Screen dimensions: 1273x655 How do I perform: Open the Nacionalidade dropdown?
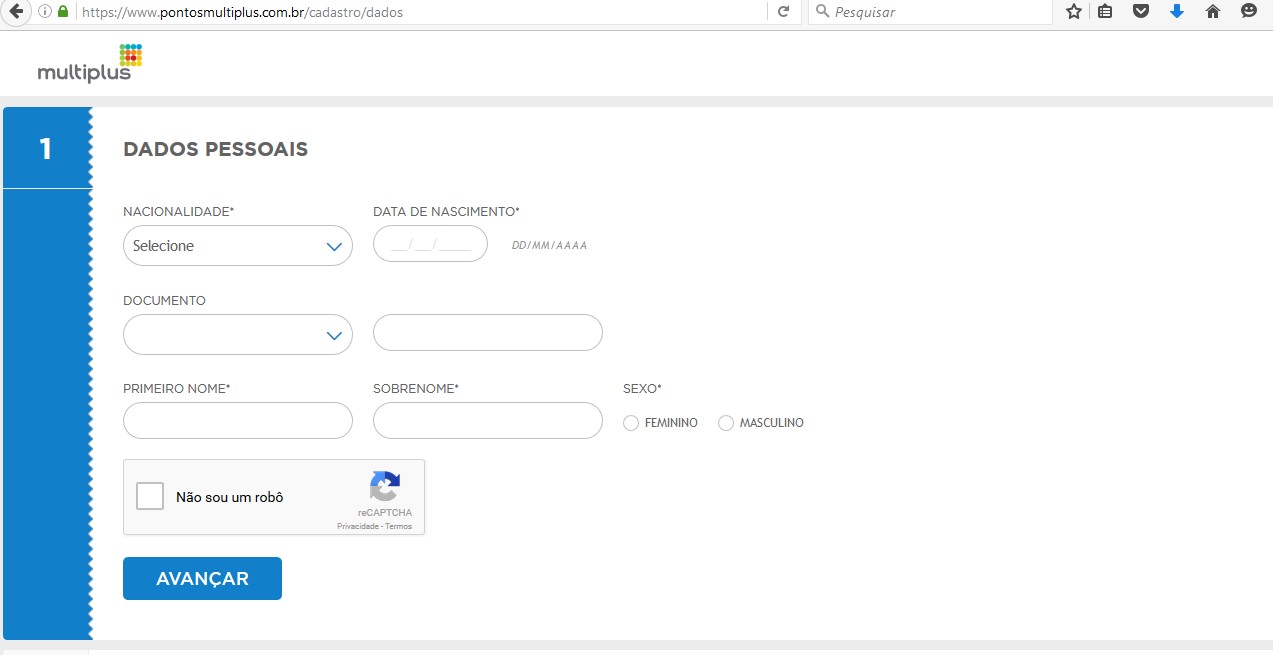click(237, 246)
